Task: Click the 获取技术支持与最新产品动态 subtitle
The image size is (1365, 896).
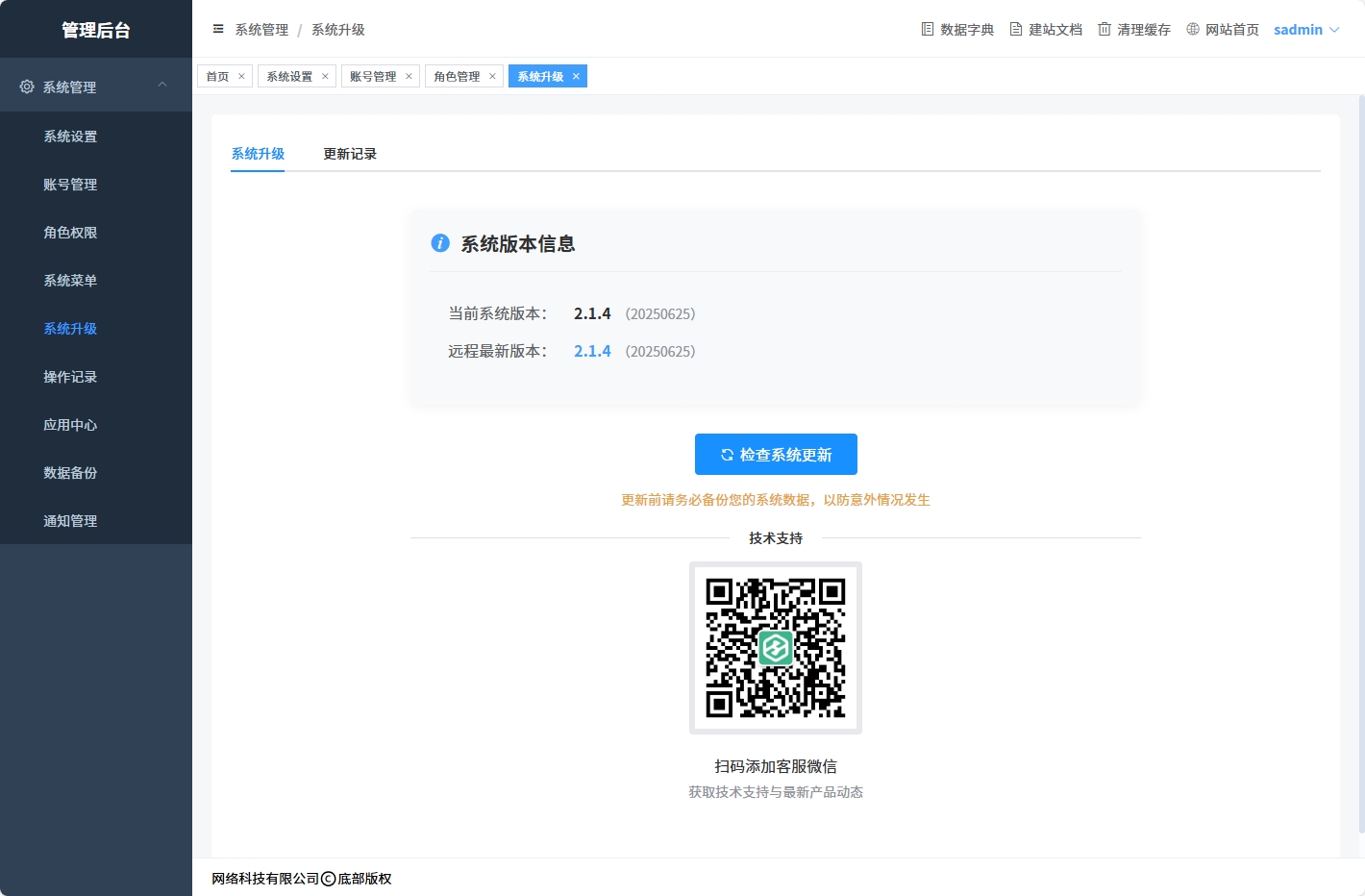Action: pyautogui.click(x=776, y=792)
